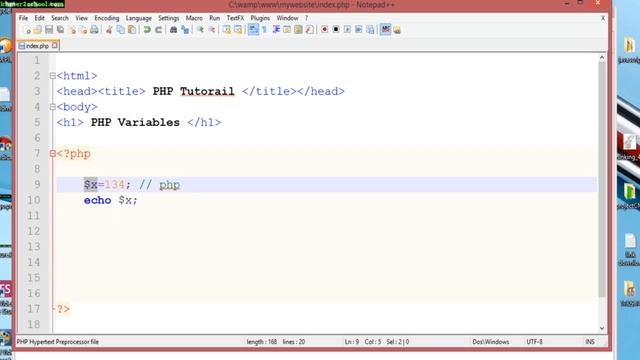Image resolution: width=640 pixels, height=360 pixels.
Task: Click the misspelled word Tutorail
Action: click(207, 91)
